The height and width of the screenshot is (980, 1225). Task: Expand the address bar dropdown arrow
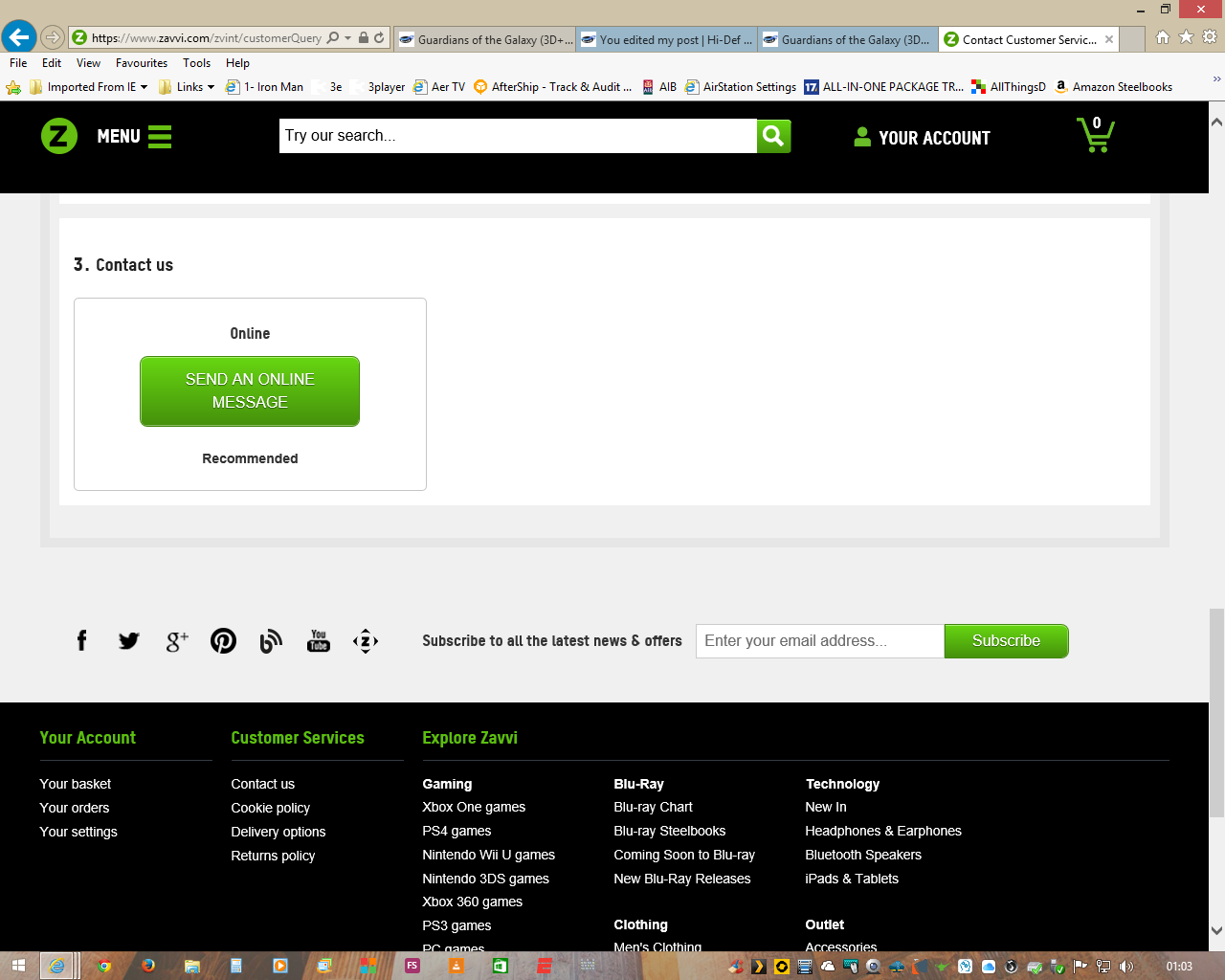348,38
